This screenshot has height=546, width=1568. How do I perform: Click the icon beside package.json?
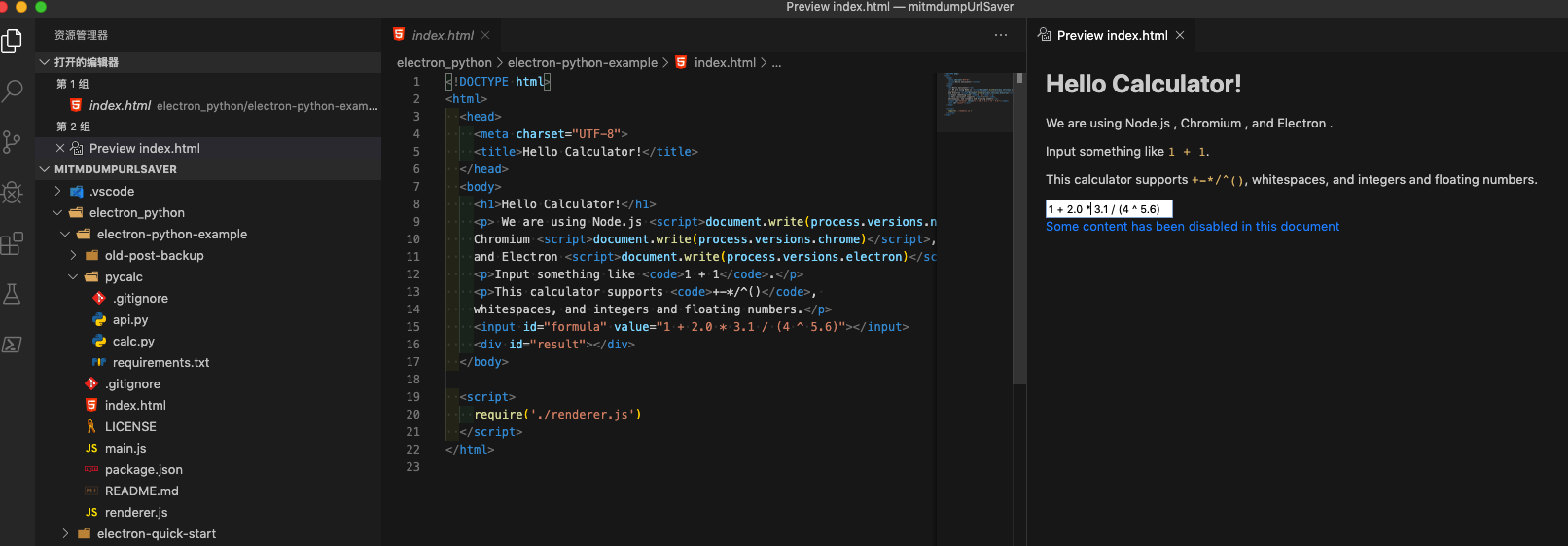91,469
